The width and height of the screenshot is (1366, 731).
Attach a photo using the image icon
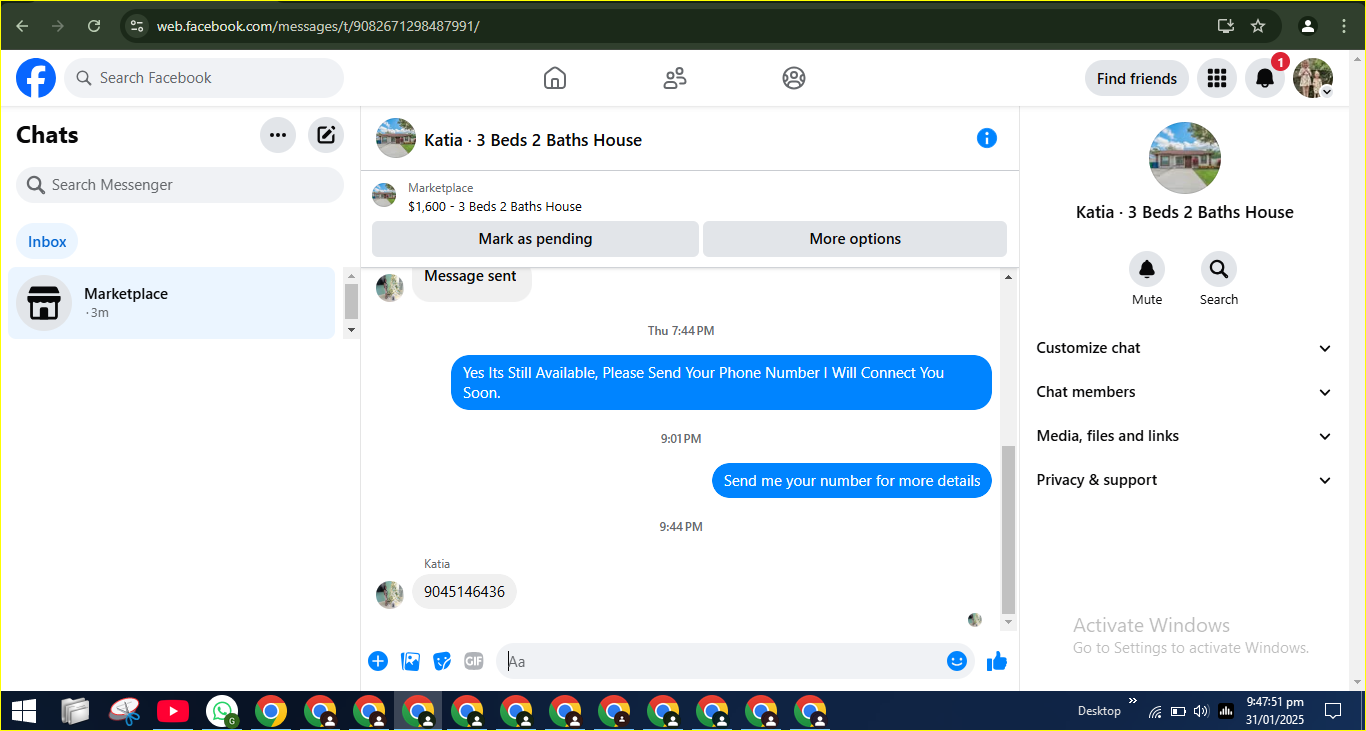tap(410, 661)
